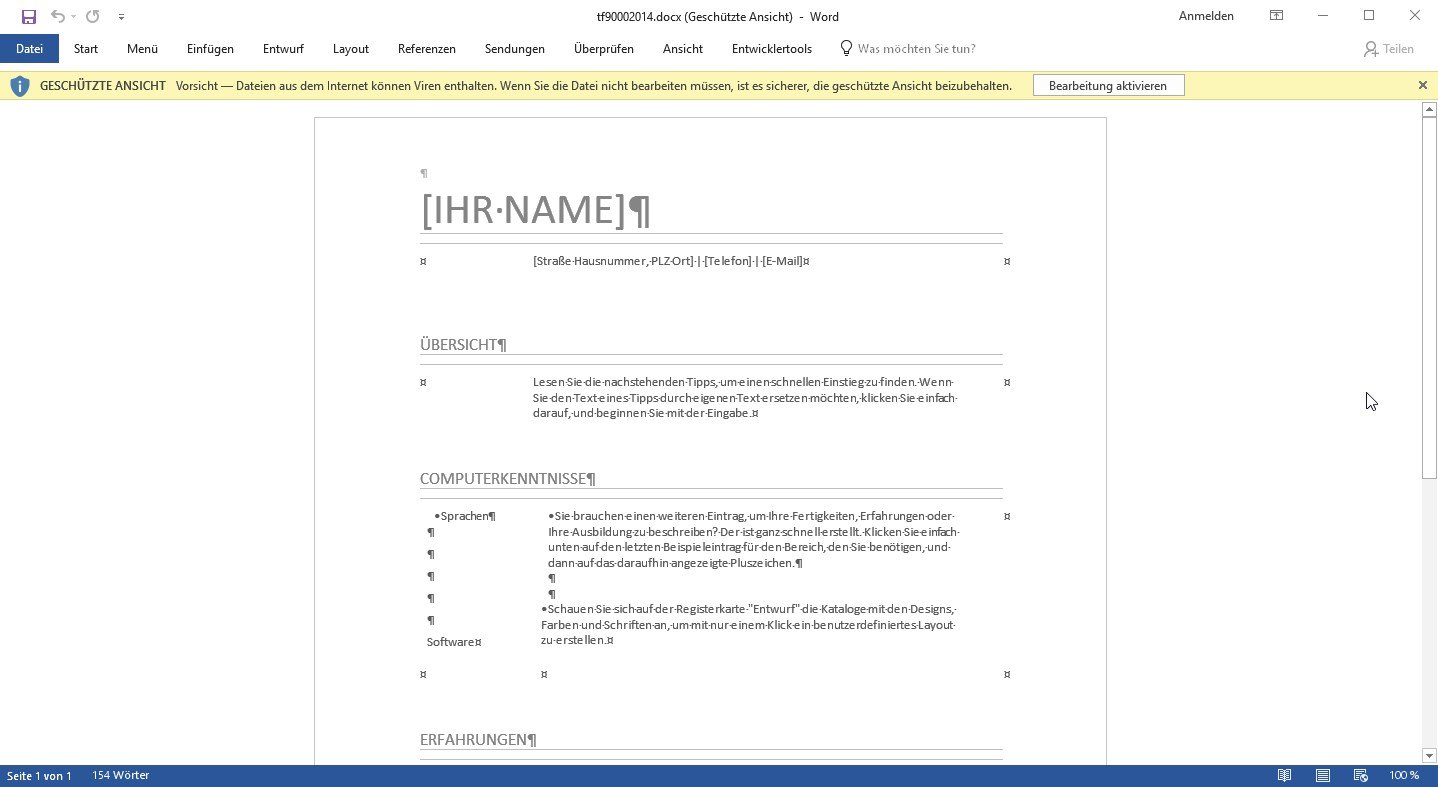
Task: Open the Datei tab
Action: click(29, 48)
